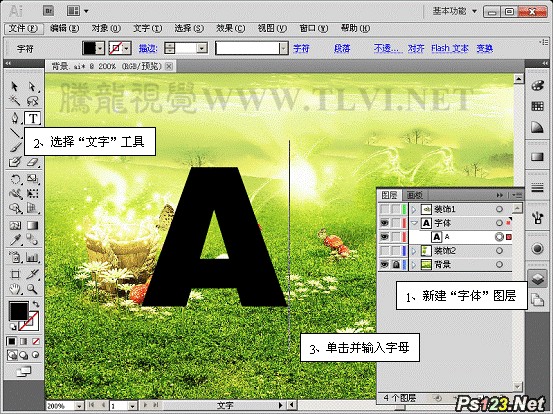Hide the A text sublayer

click(x=384, y=237)
